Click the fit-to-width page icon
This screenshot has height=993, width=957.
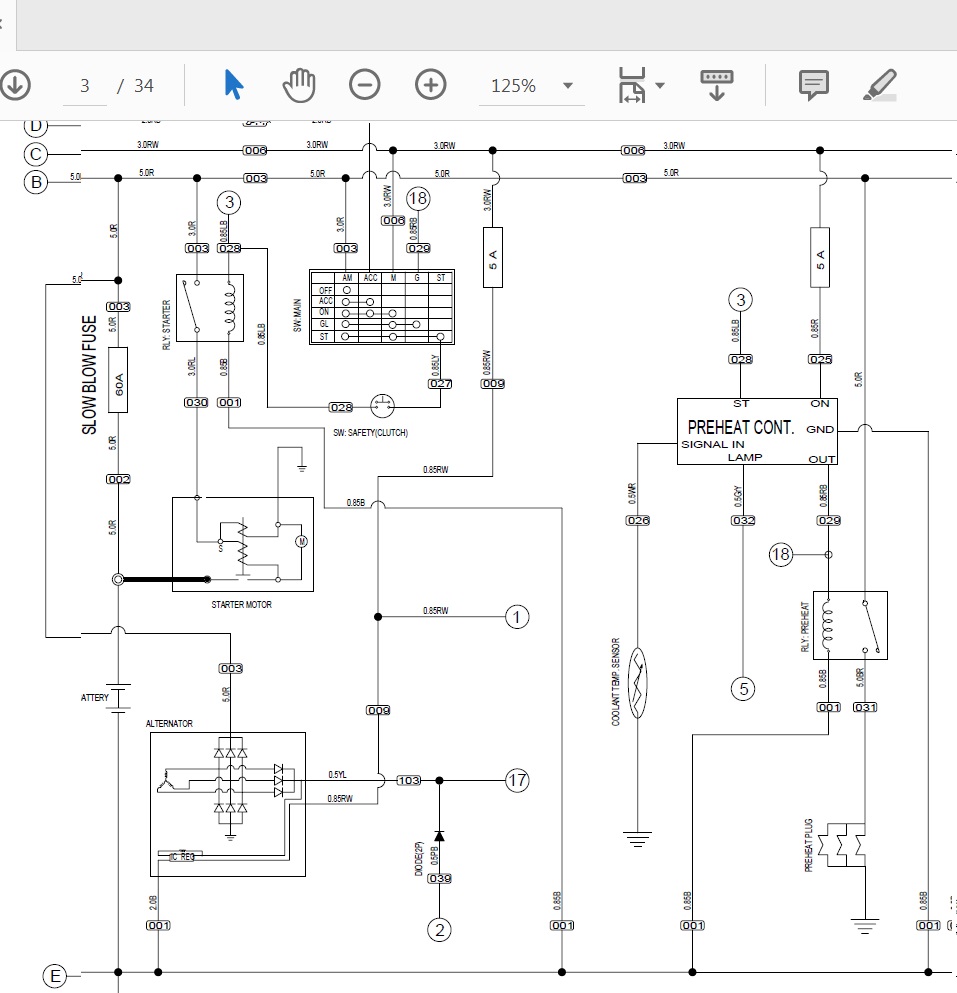(631, 86)
